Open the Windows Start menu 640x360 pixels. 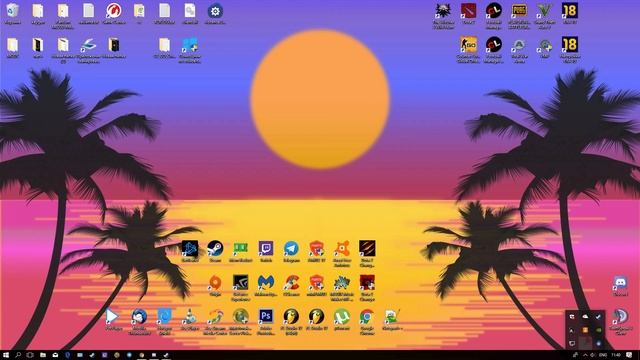(6, 355)
